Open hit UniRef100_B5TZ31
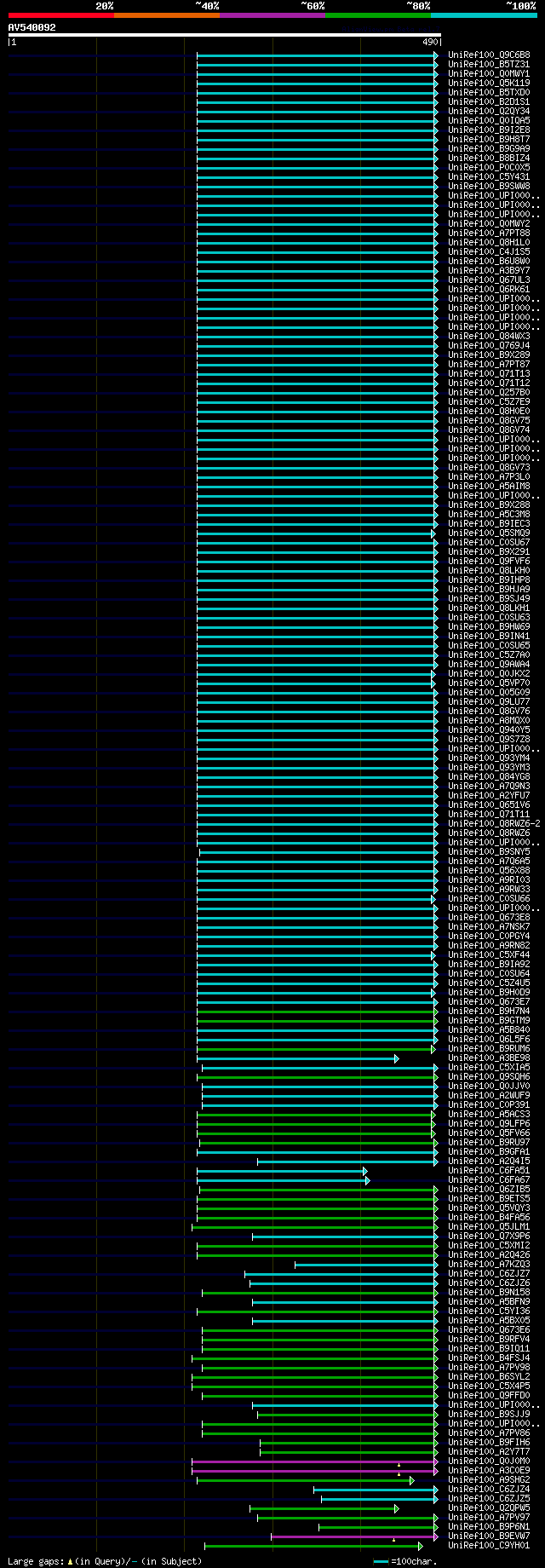 (x=489, y=64)
